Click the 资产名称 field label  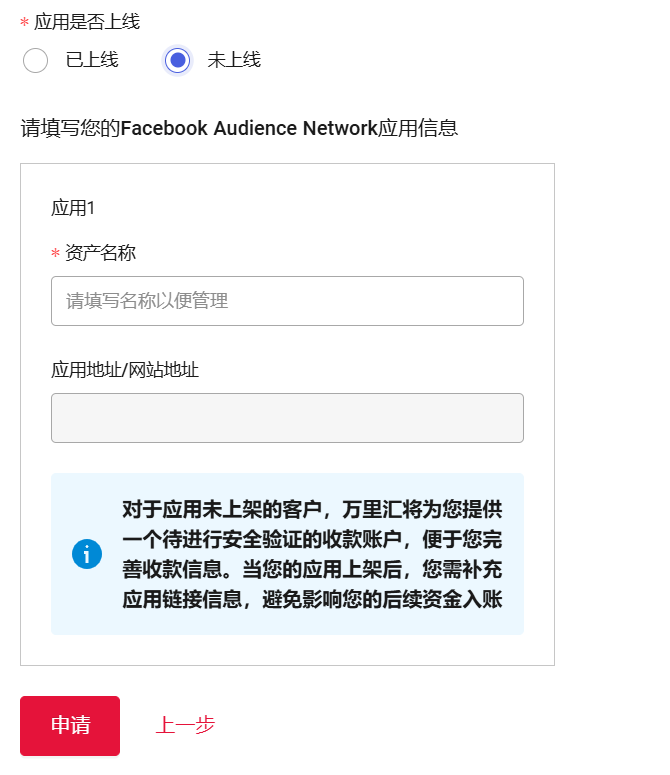(x=100, y=253)
